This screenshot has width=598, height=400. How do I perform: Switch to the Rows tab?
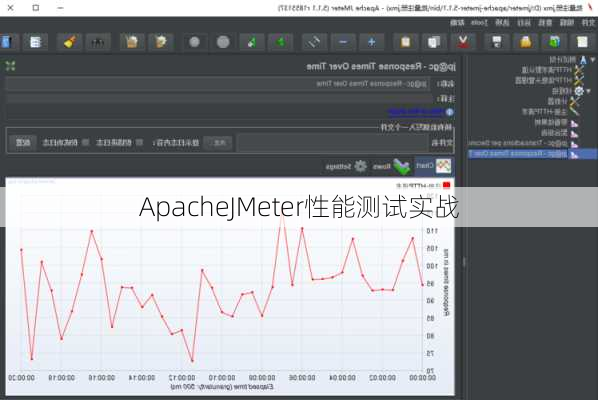[x=392, y=166]
